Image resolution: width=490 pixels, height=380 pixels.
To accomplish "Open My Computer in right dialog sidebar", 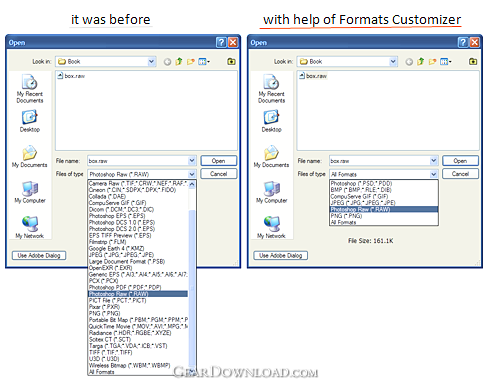I will (271, 192).
